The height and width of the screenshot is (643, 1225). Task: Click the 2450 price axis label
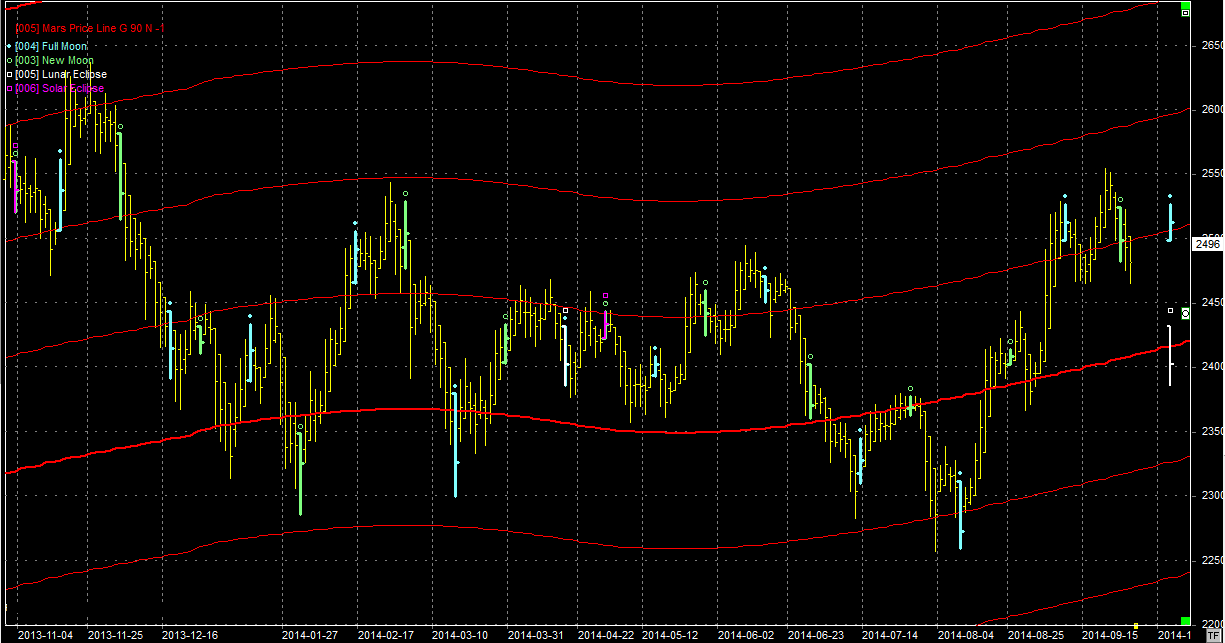click(x=1211, y=303)
